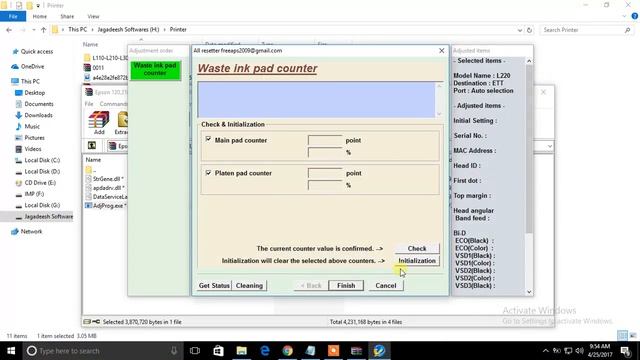
Task: Select Network in the navigation pane
Action: [31, 231]
